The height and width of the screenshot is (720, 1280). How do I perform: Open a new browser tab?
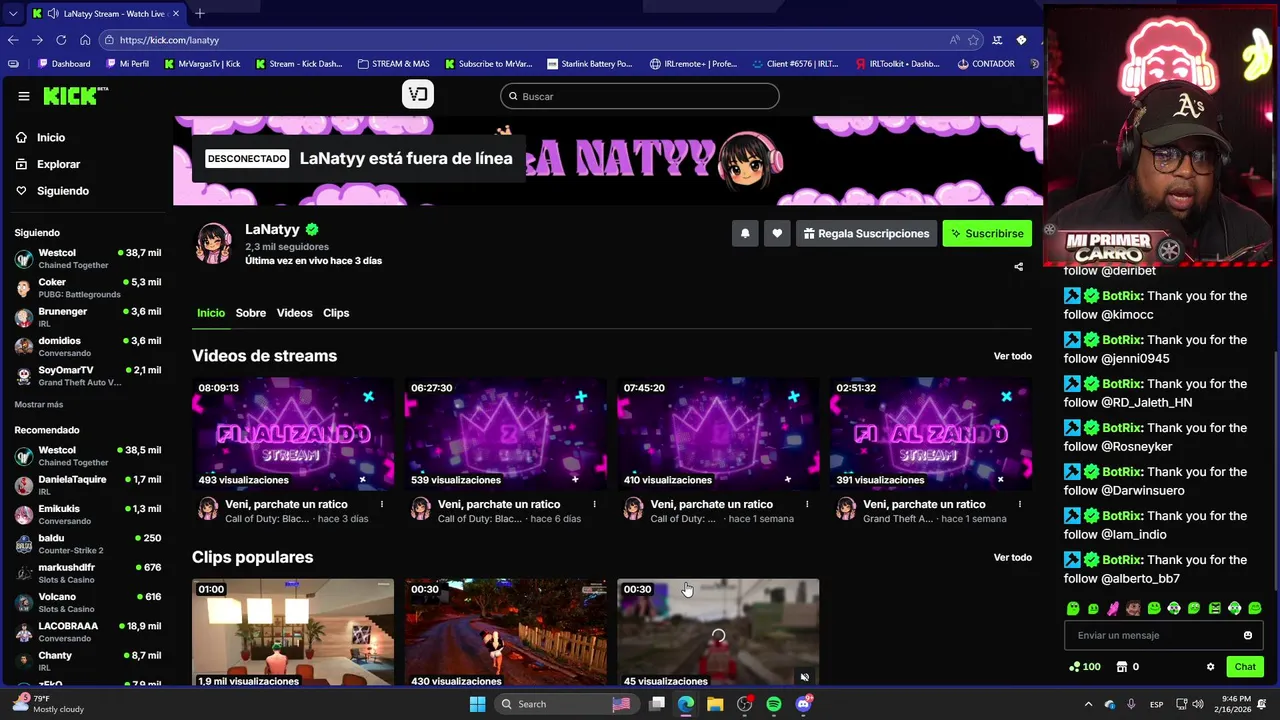click(x=200, y=13)
